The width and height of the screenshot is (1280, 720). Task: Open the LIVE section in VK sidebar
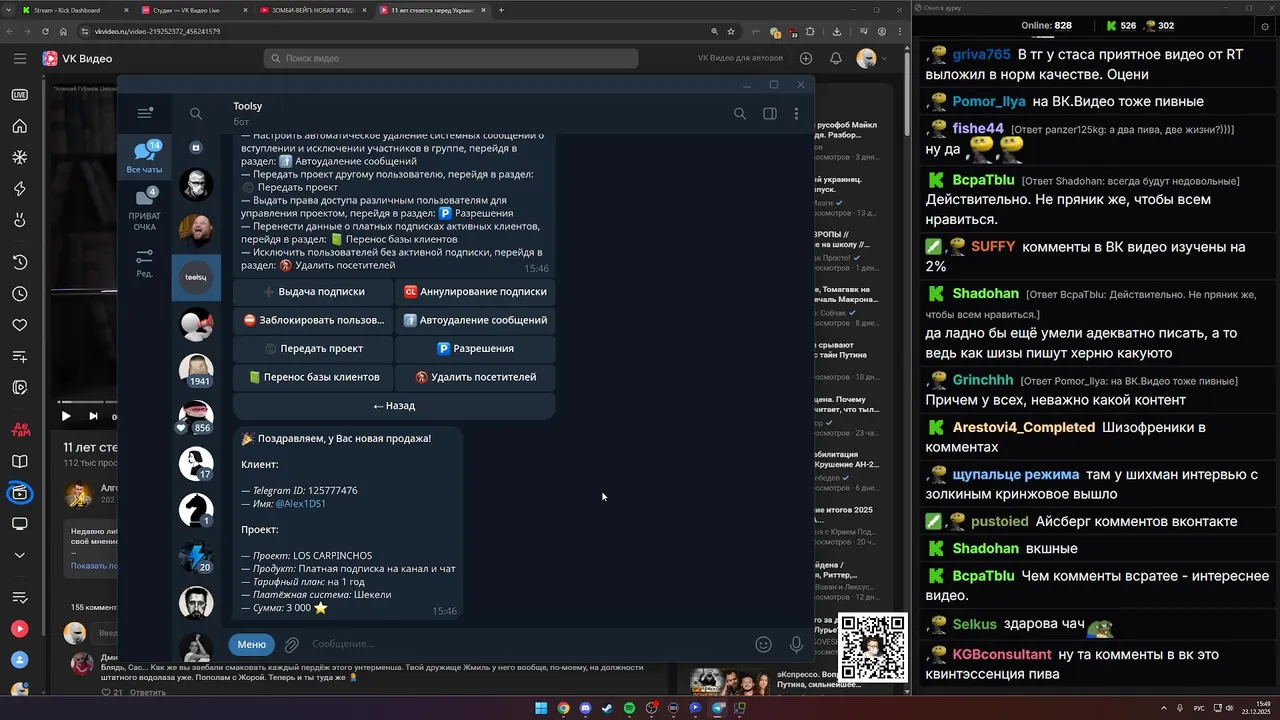click(x=19, y=95)
